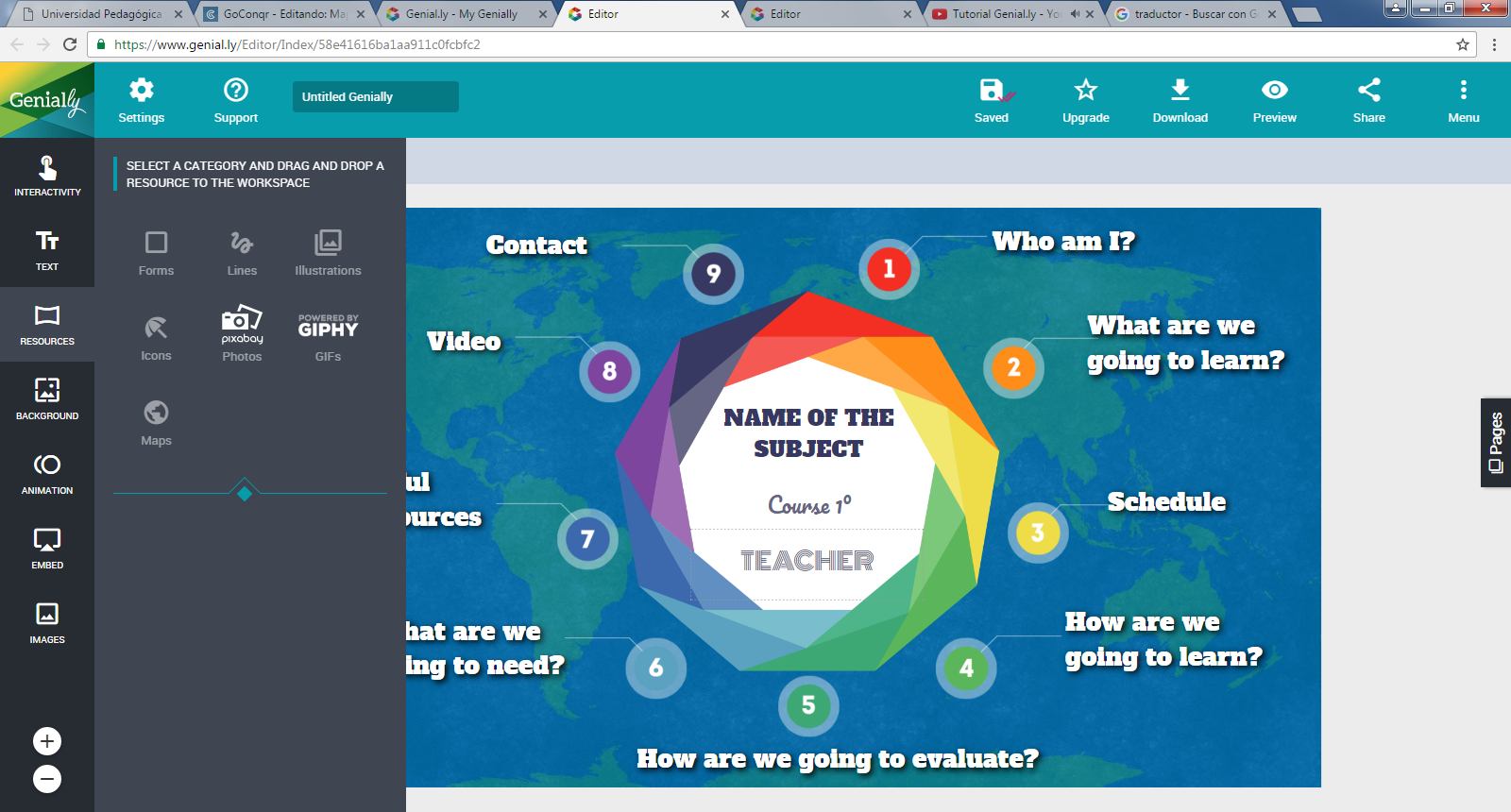Select the Interactivity tool
Viewport: 1511px width, 812px height.
coord(47,176)
